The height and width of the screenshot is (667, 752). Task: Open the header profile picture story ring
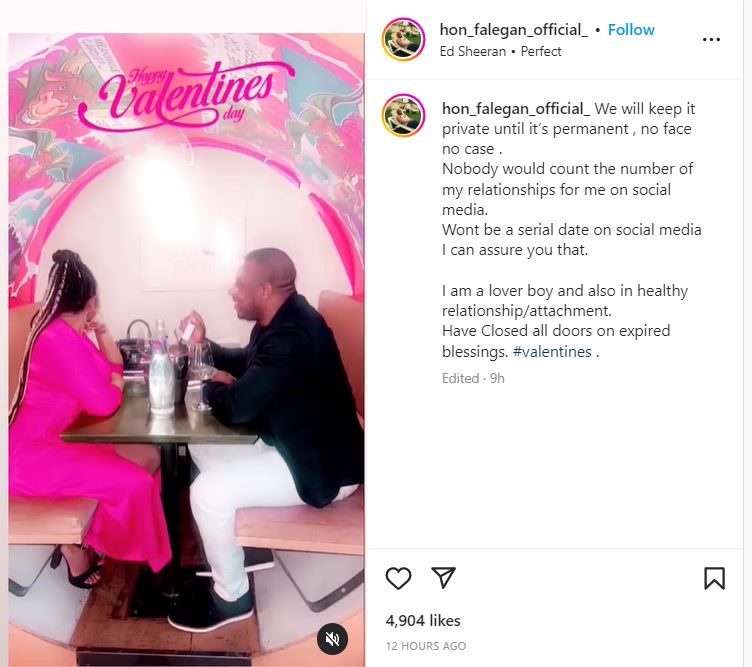pos(403,39)
